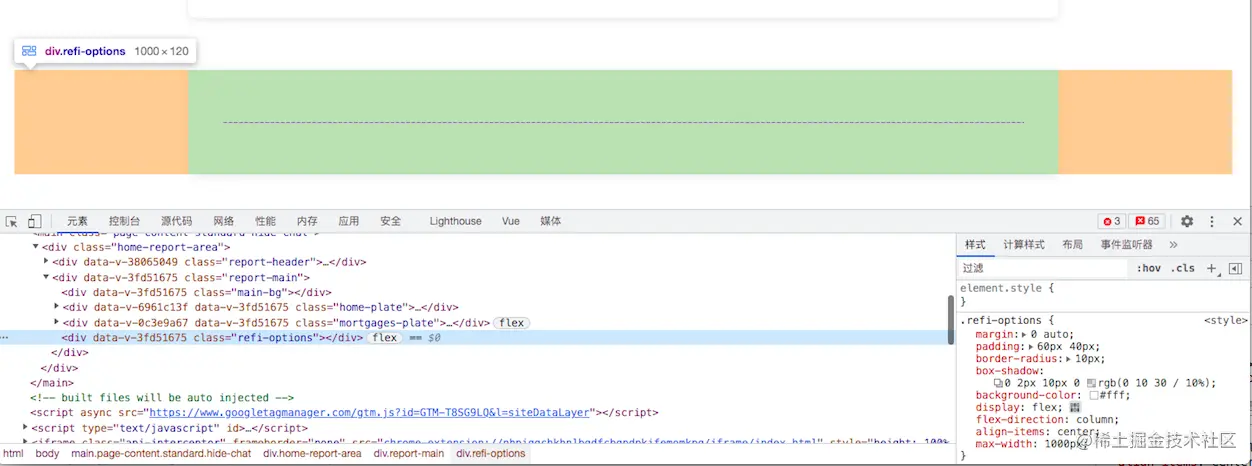Image resolution: width=1252 pixels, height=466 pixels.
Task: Expand the text/javascript script node
Action: (25, 427)
